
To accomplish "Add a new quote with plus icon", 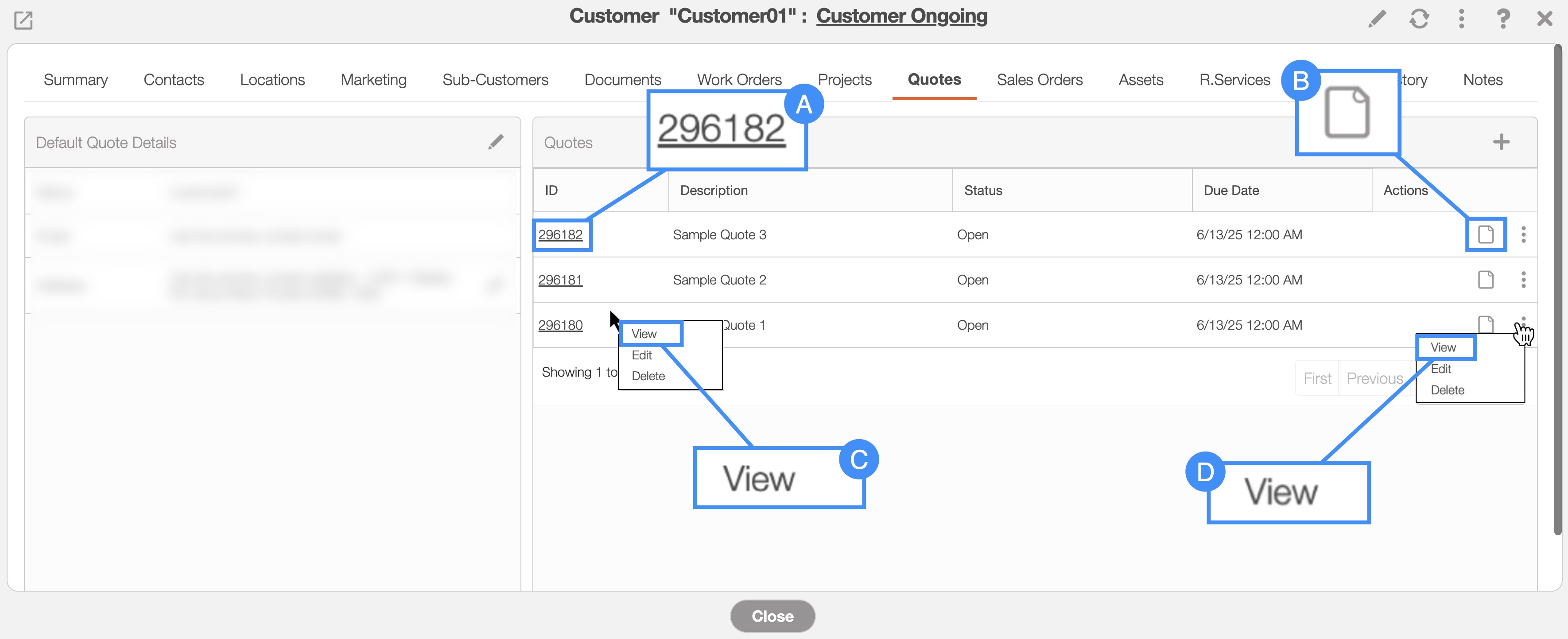I will [x=1501, y=142].
